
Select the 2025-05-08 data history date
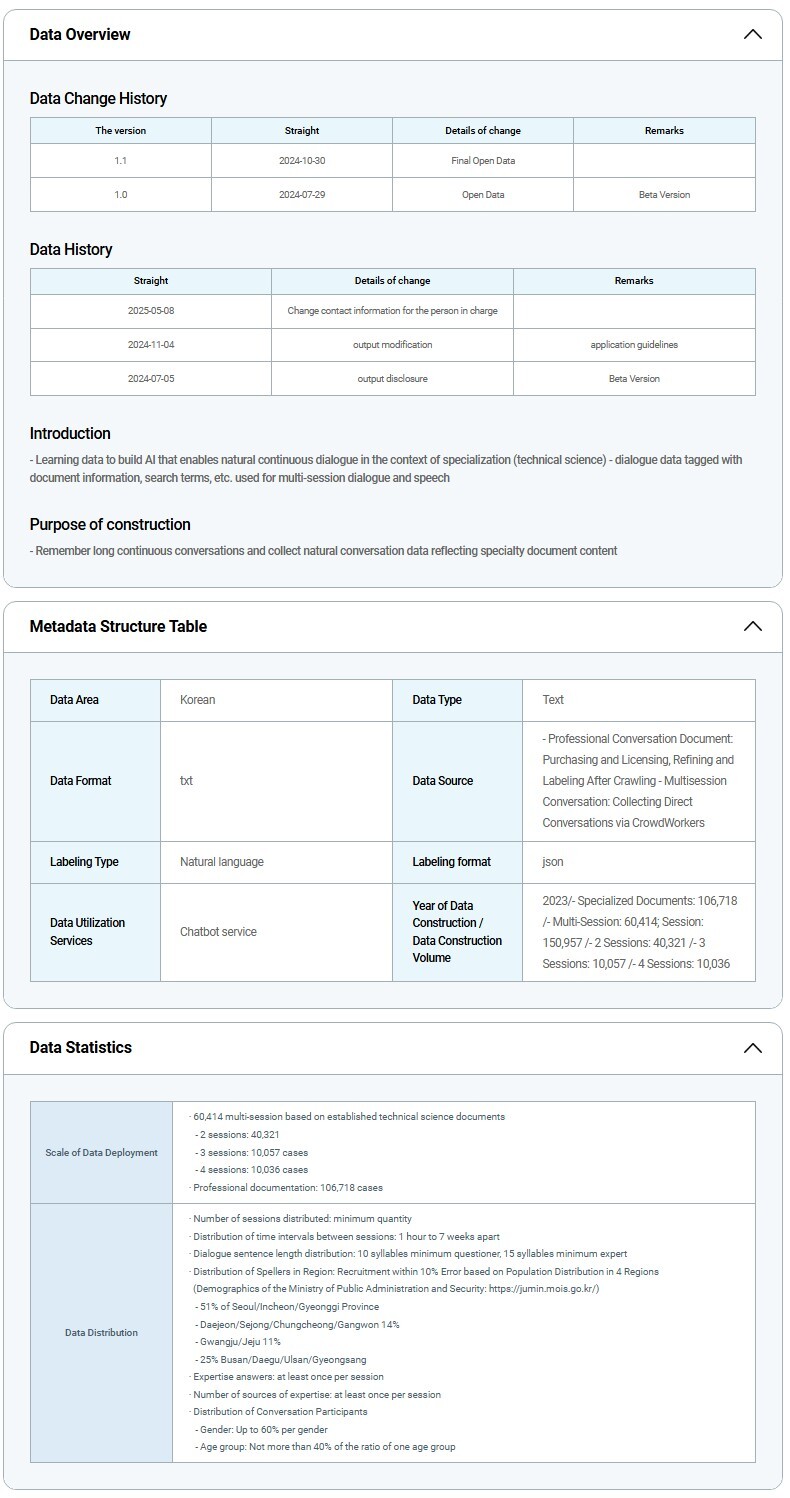(x=151, y=311)
